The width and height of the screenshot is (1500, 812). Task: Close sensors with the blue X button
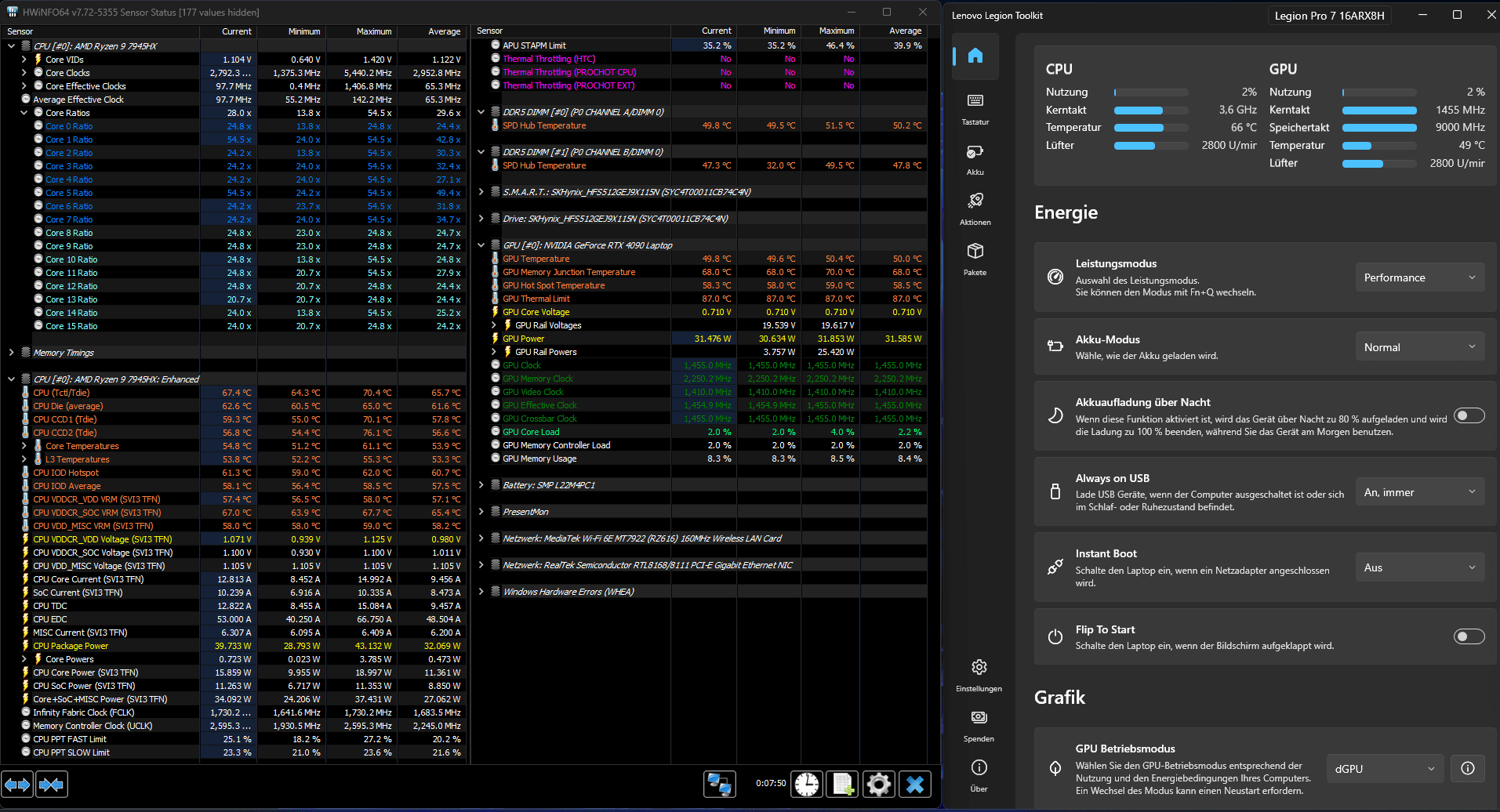(915, 784)
